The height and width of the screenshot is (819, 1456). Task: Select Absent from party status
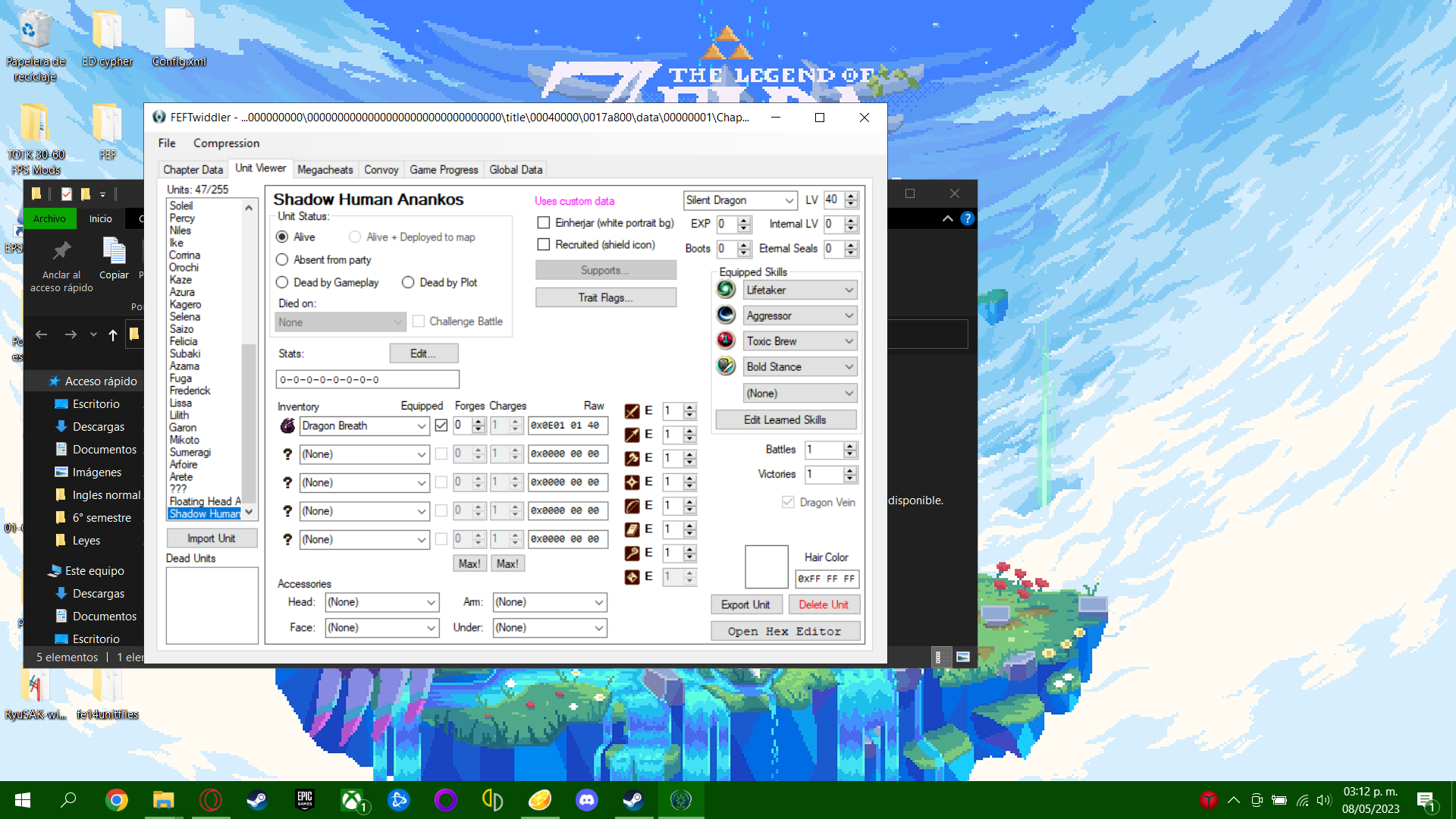pyautogui.click(x=282, y=260)
